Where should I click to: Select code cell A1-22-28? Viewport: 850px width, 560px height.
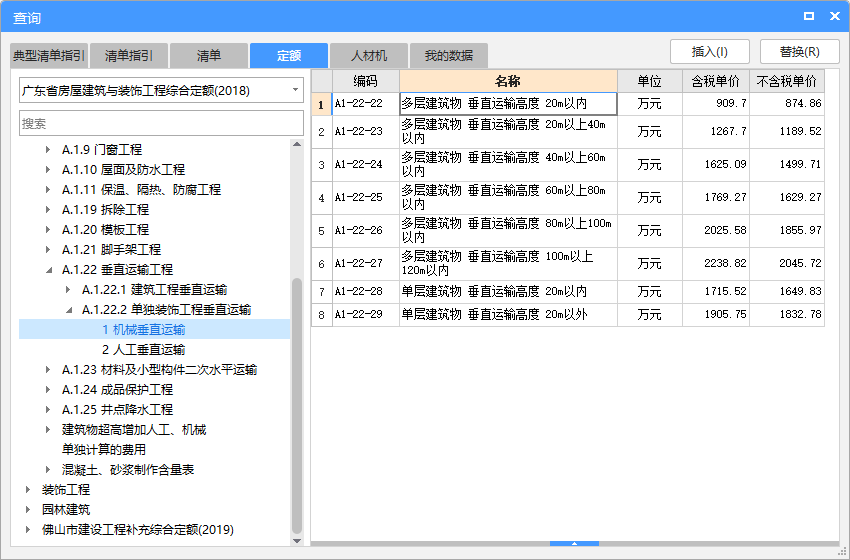pyautogui.click(x=365, y=292)
